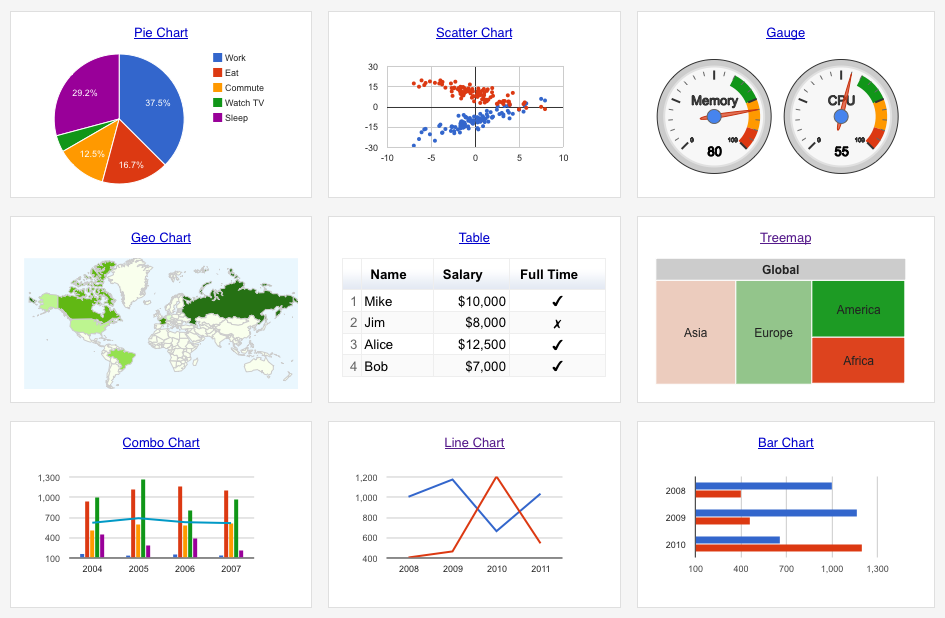Click the purple Sleep legend swatch
Viewport: 945px width, 618px height.
tap(218, 118)
